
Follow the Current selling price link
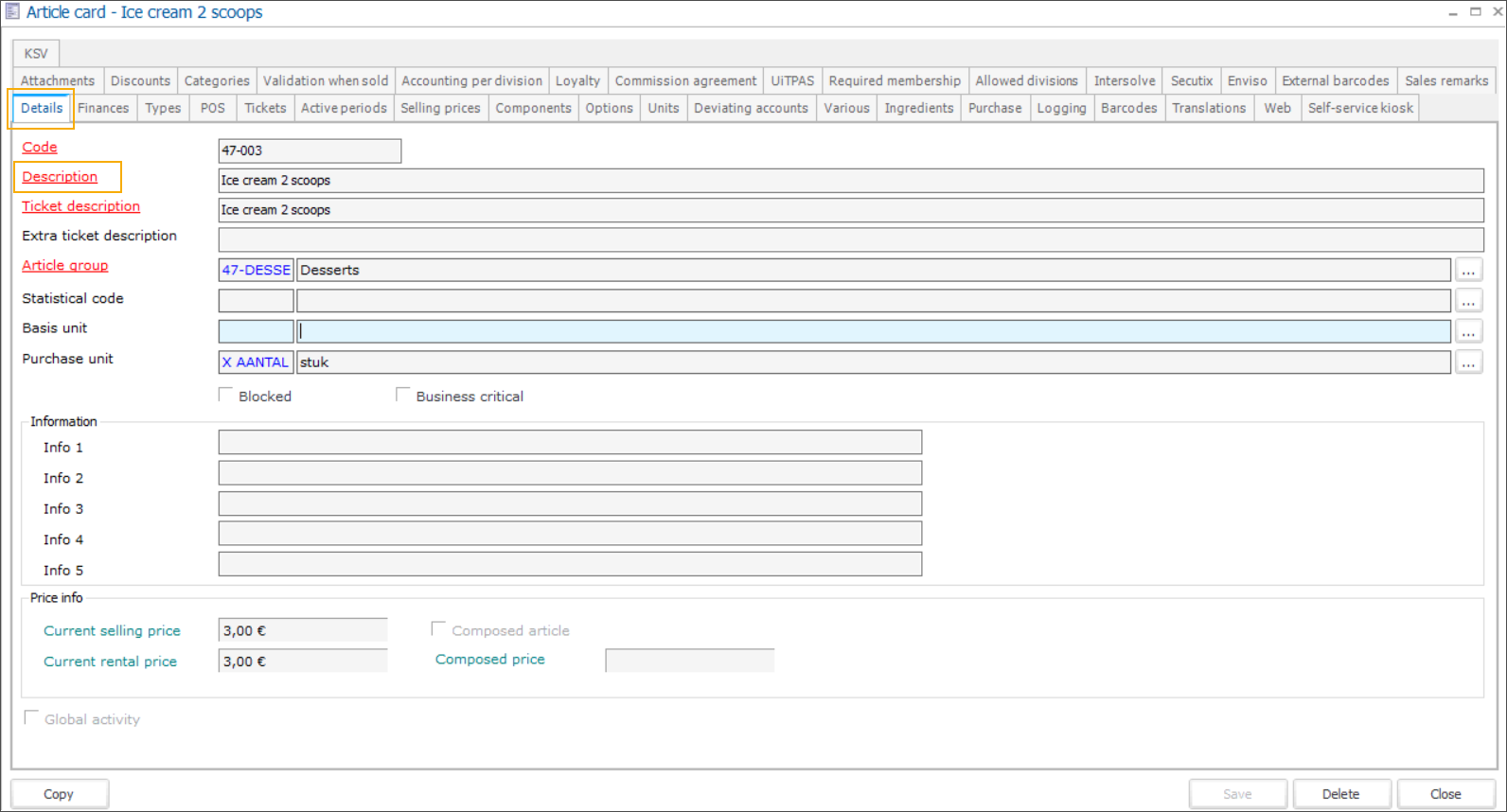[112, 631]
